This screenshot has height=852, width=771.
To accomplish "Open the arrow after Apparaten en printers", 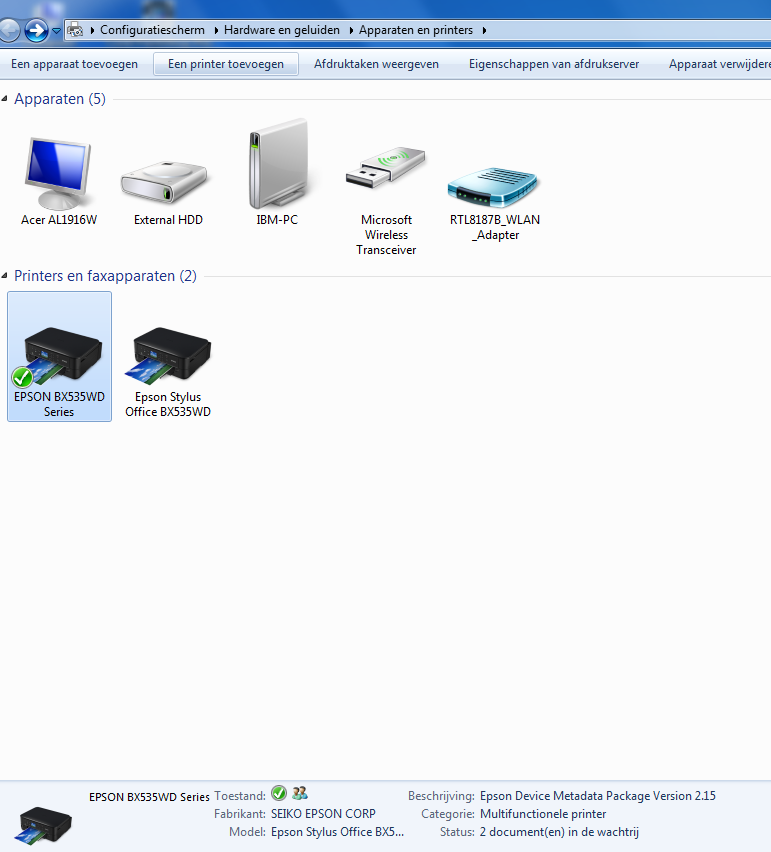I will click(484, 30).
